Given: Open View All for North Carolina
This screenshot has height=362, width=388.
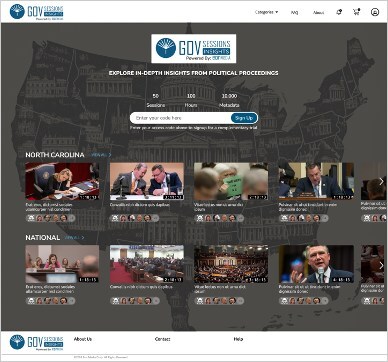Looking at the screenshot, I should (x=101, y=155).
